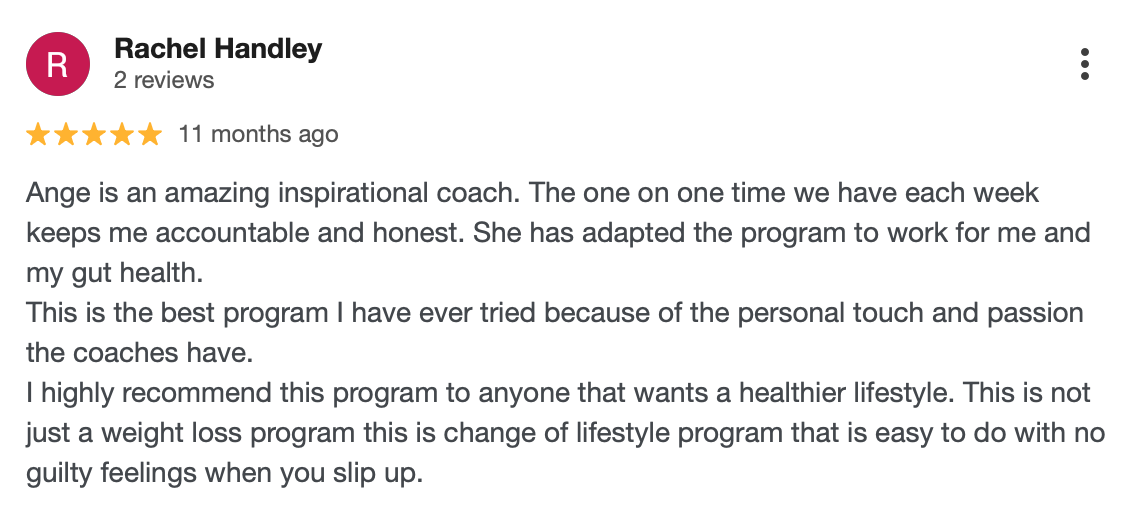The width and height of the screenshot is (1136, 522).
Task: Click the first gold rating star
Action: coord(38,134)
